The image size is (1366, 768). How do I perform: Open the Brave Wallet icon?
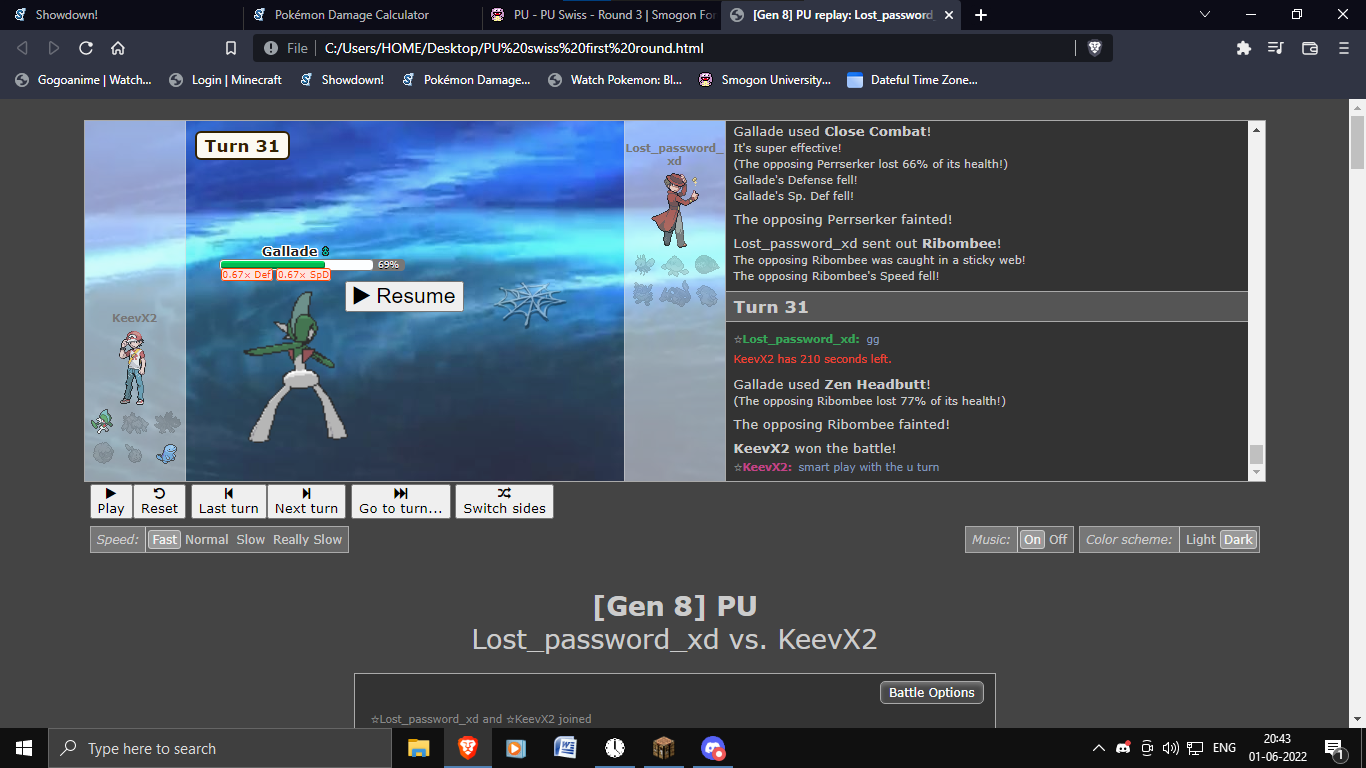(x=1310, y=48)
